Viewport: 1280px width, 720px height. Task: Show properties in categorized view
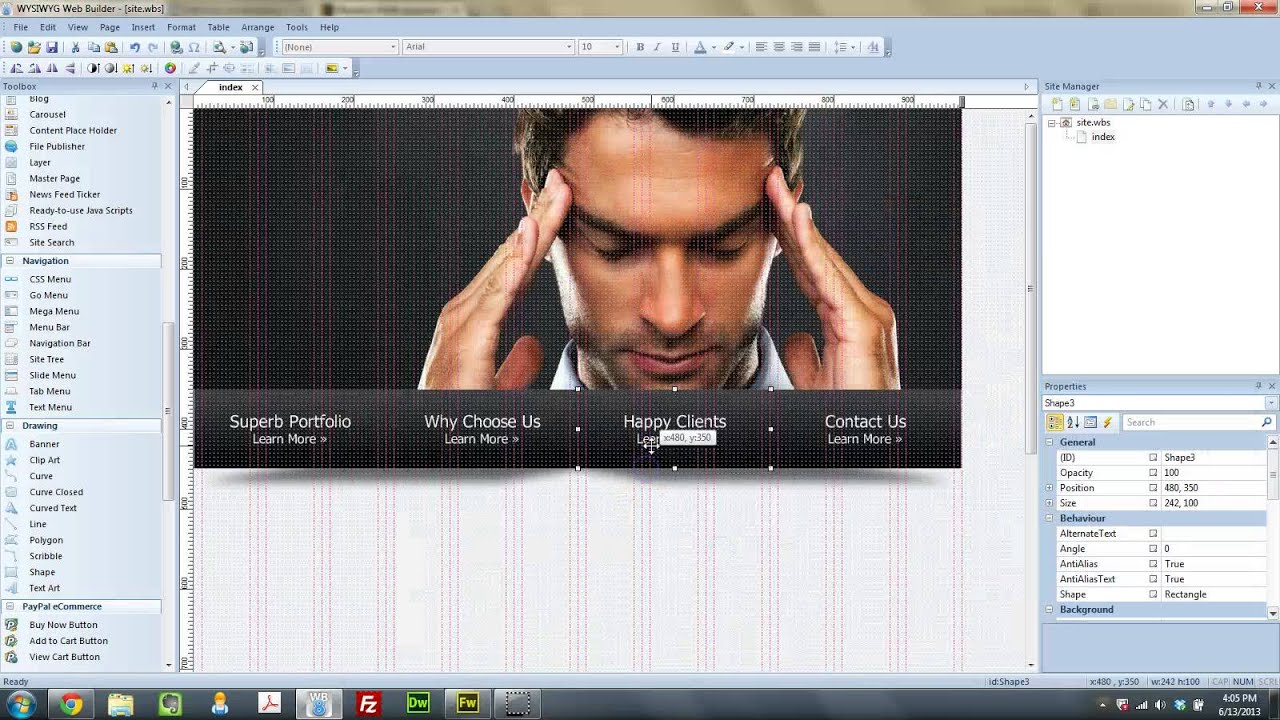pos(1056,422)
